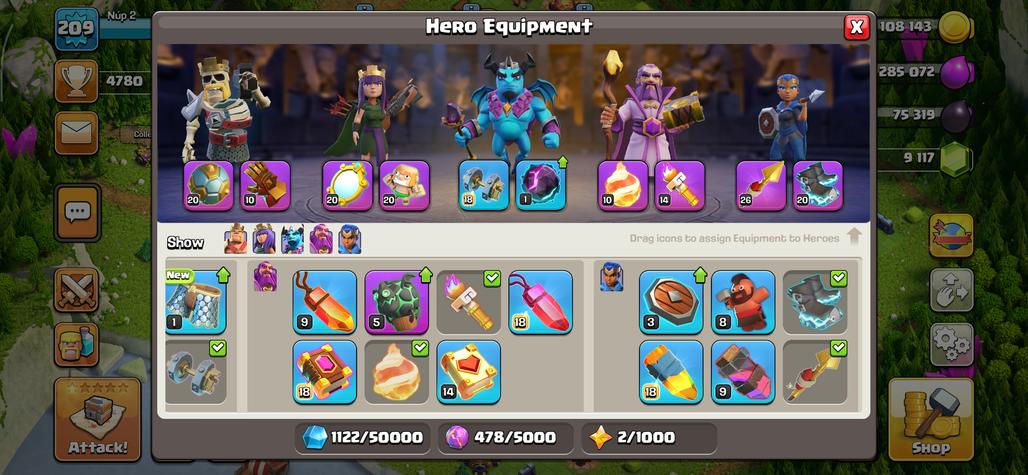Click the equipped dark orb, level 1
The height and width of the screenshot is (475, 1028).
tap(541, 185)
